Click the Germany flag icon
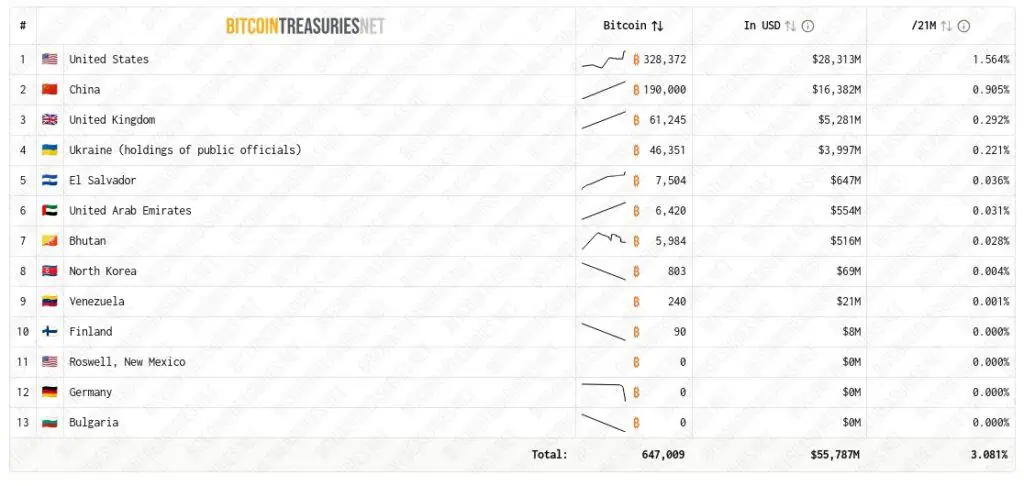The image size is (1024, 486). tap(49, 392)
